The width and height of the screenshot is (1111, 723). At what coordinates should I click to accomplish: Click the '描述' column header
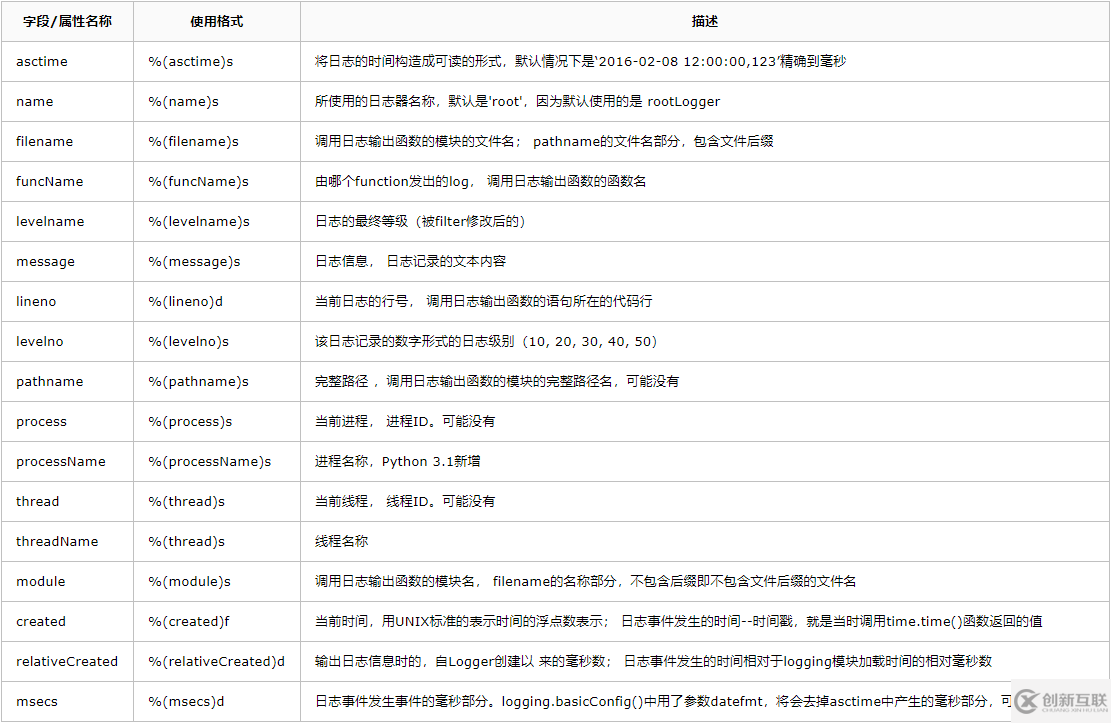coord(705,21)
